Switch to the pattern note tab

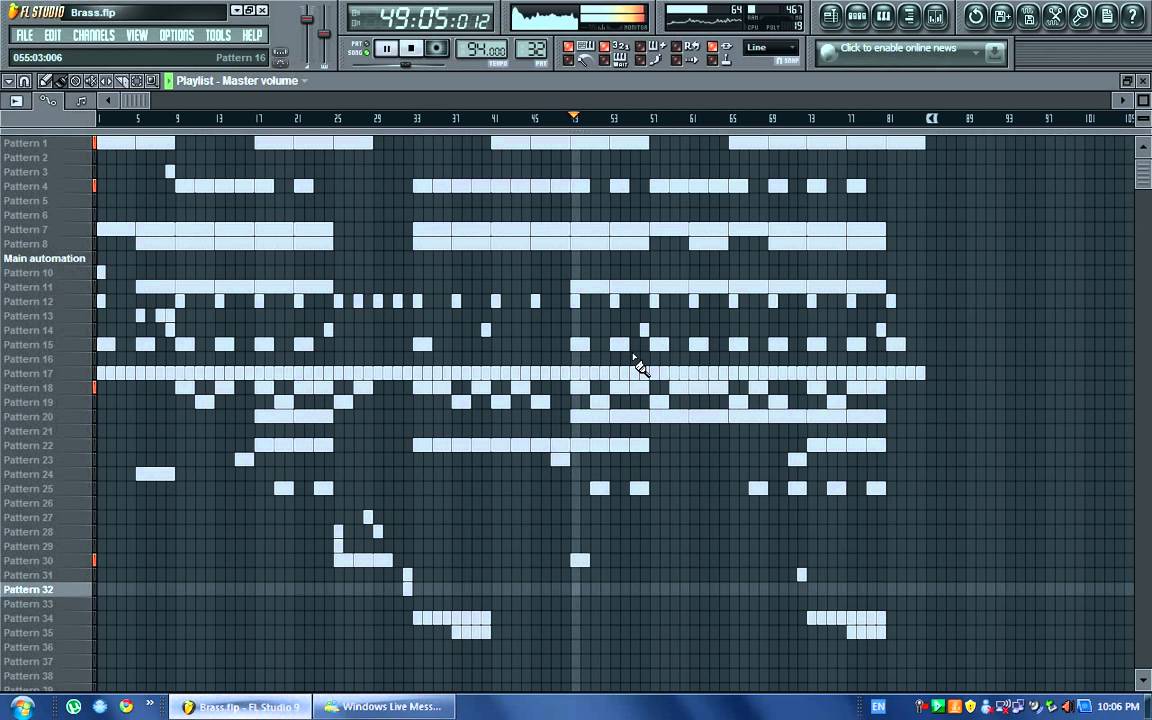pyautogui.click(x=81, y=101)
